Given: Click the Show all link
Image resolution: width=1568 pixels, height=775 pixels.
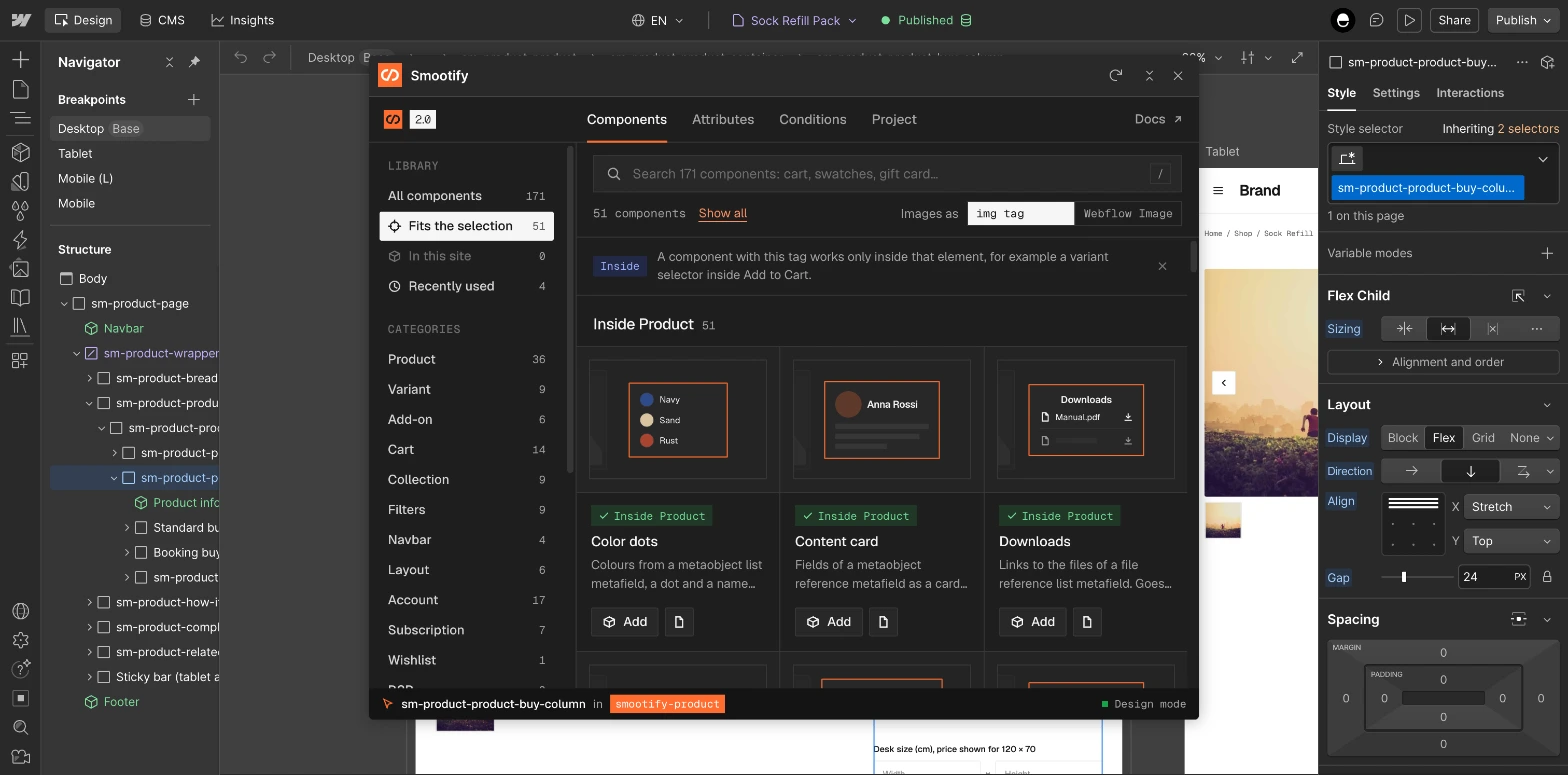Looking at the screenshot, I should 723,213.
